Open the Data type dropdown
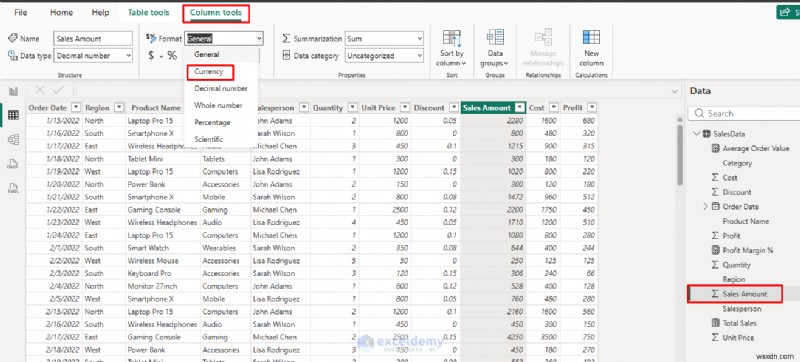Image resolution: width=800 pixels, height=362 pixels. pyautogui.click(x=93, y=56)
